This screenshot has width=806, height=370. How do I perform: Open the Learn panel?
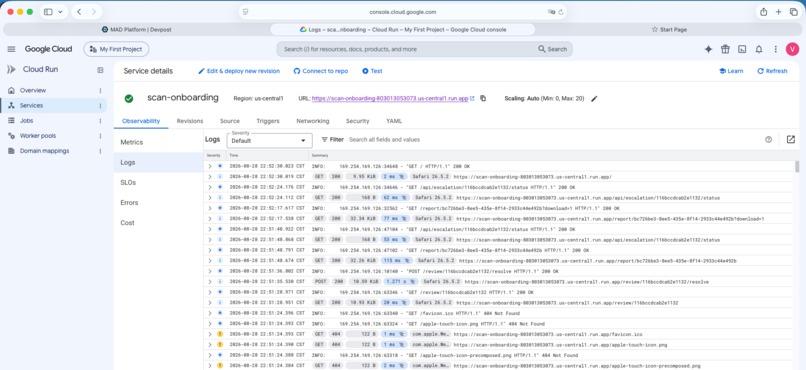point(731,71)
